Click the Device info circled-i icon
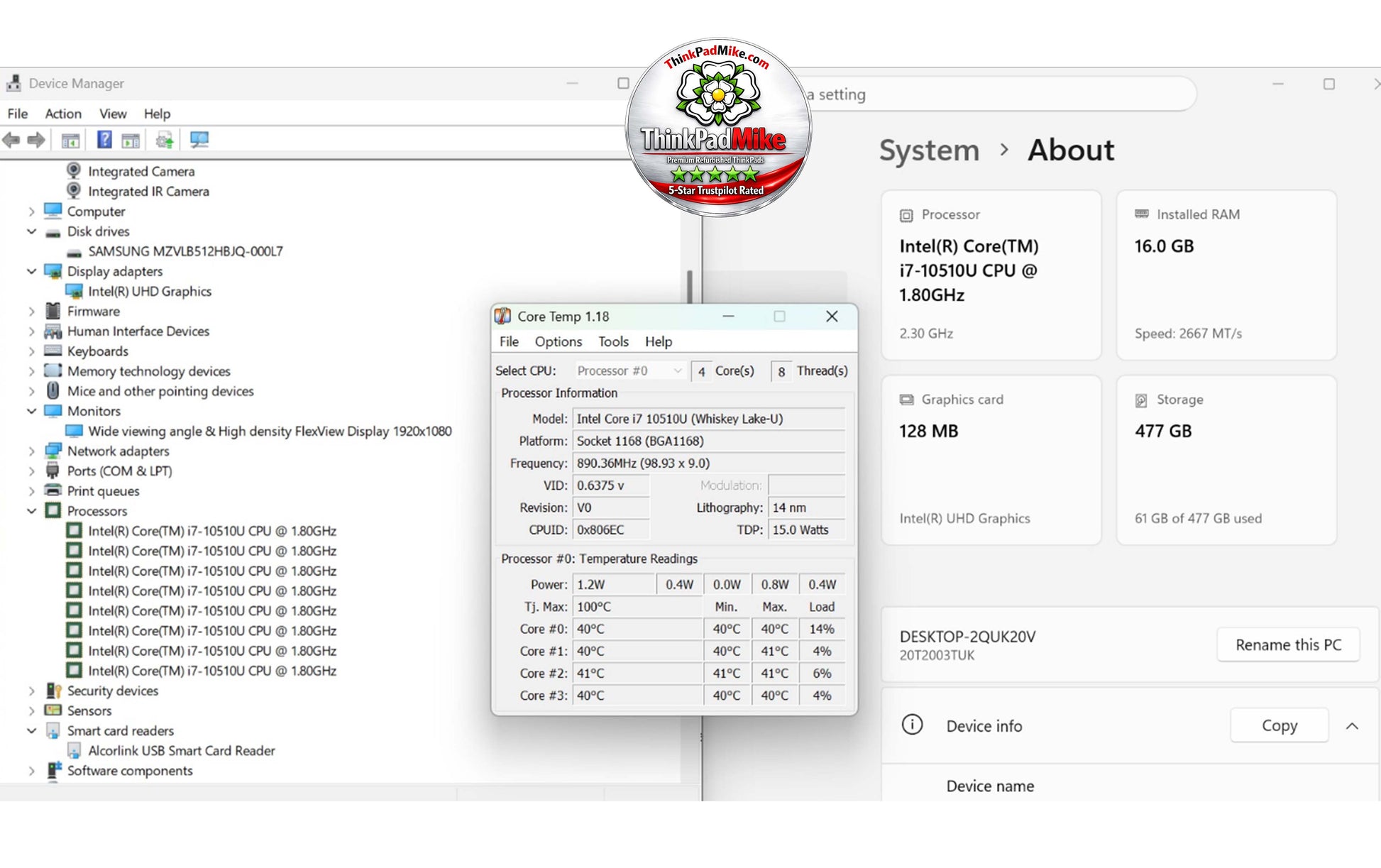Image resolution: width=1381 pixels, height=868 pixels. [912, 725]
